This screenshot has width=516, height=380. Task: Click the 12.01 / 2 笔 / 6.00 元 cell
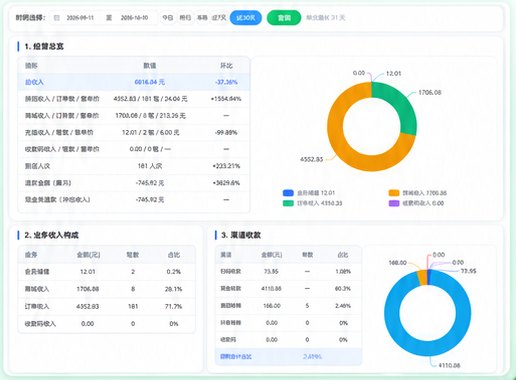150,132
